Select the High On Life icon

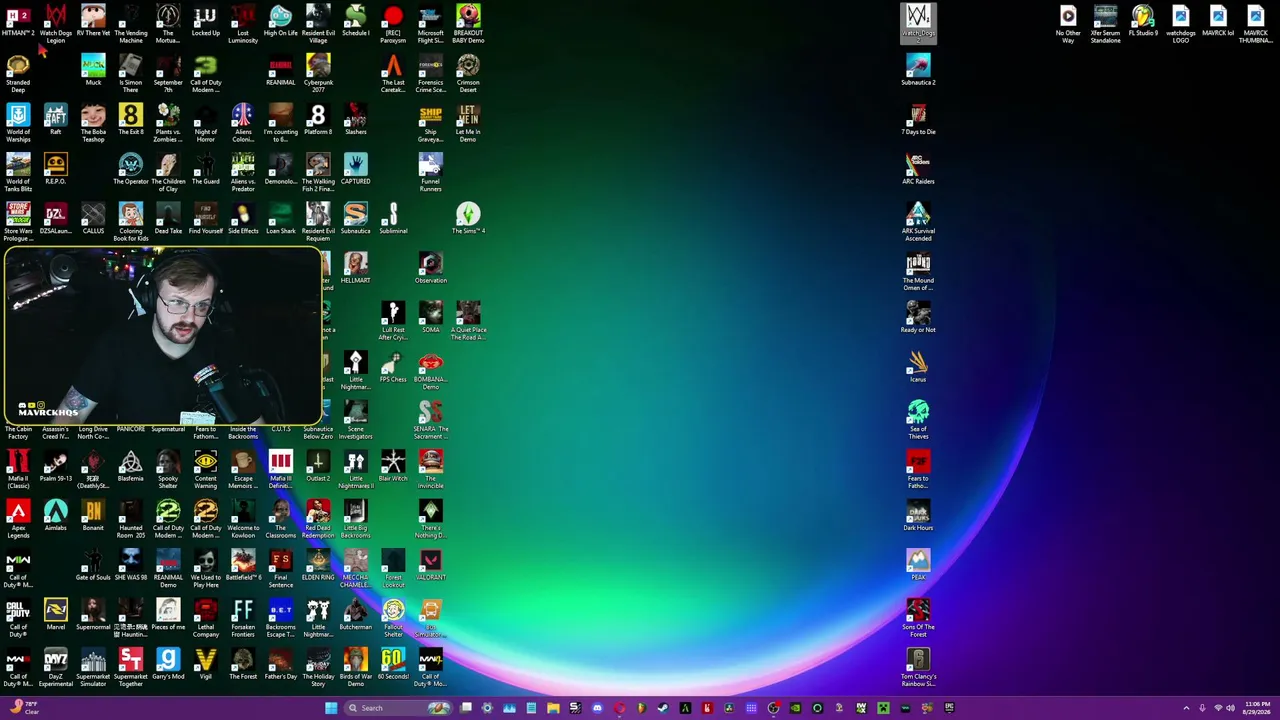click(x=280, y=23)
